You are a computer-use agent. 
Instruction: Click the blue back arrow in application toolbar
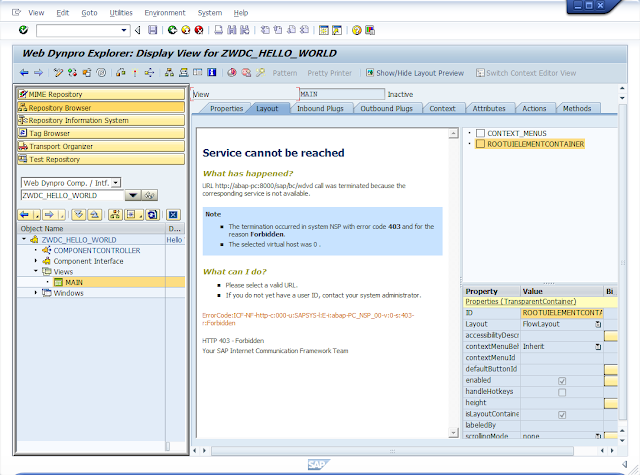[24, 73]
